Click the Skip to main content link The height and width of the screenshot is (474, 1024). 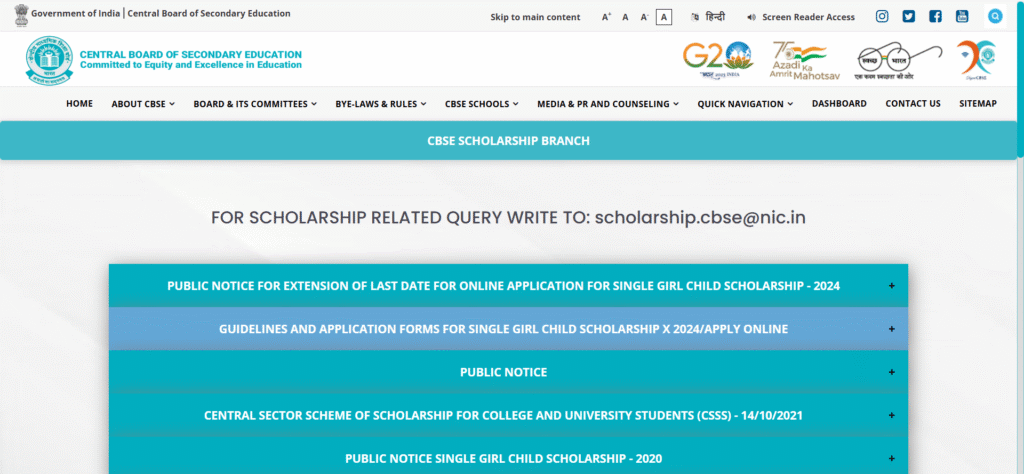[x=535, y=17]
